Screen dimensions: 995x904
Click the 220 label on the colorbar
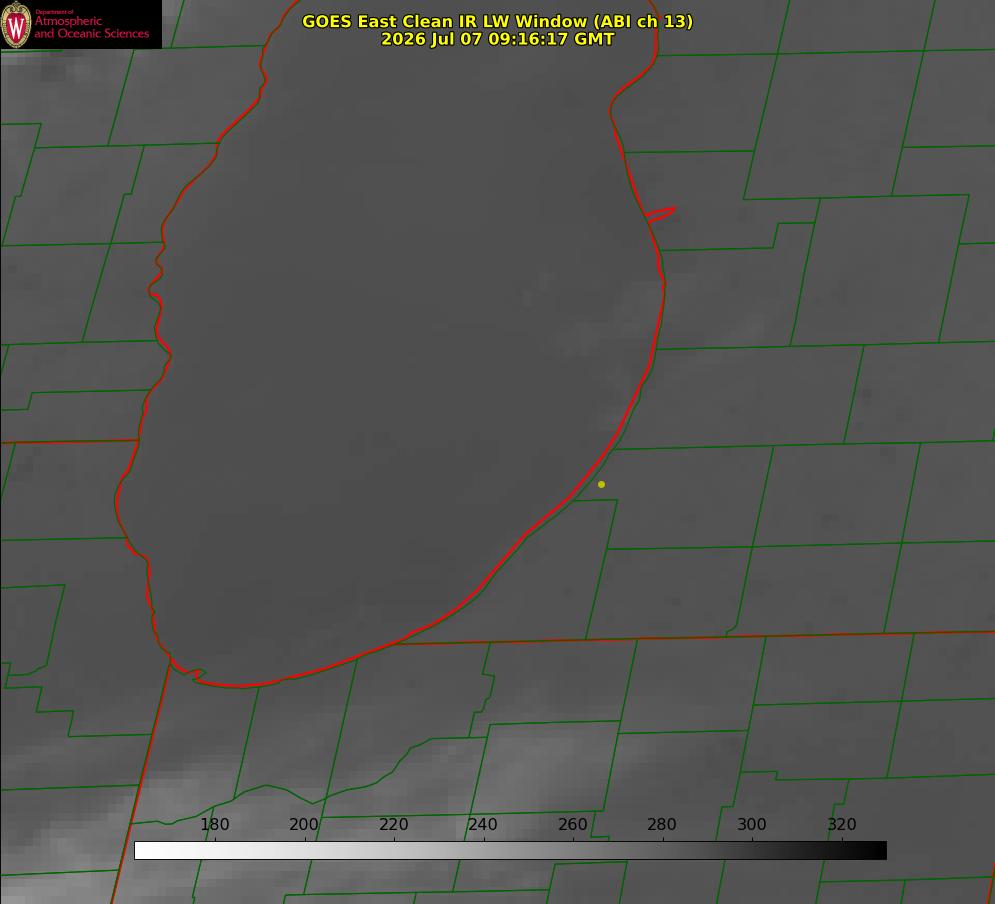pyautogui.click(x=393, y=824)
